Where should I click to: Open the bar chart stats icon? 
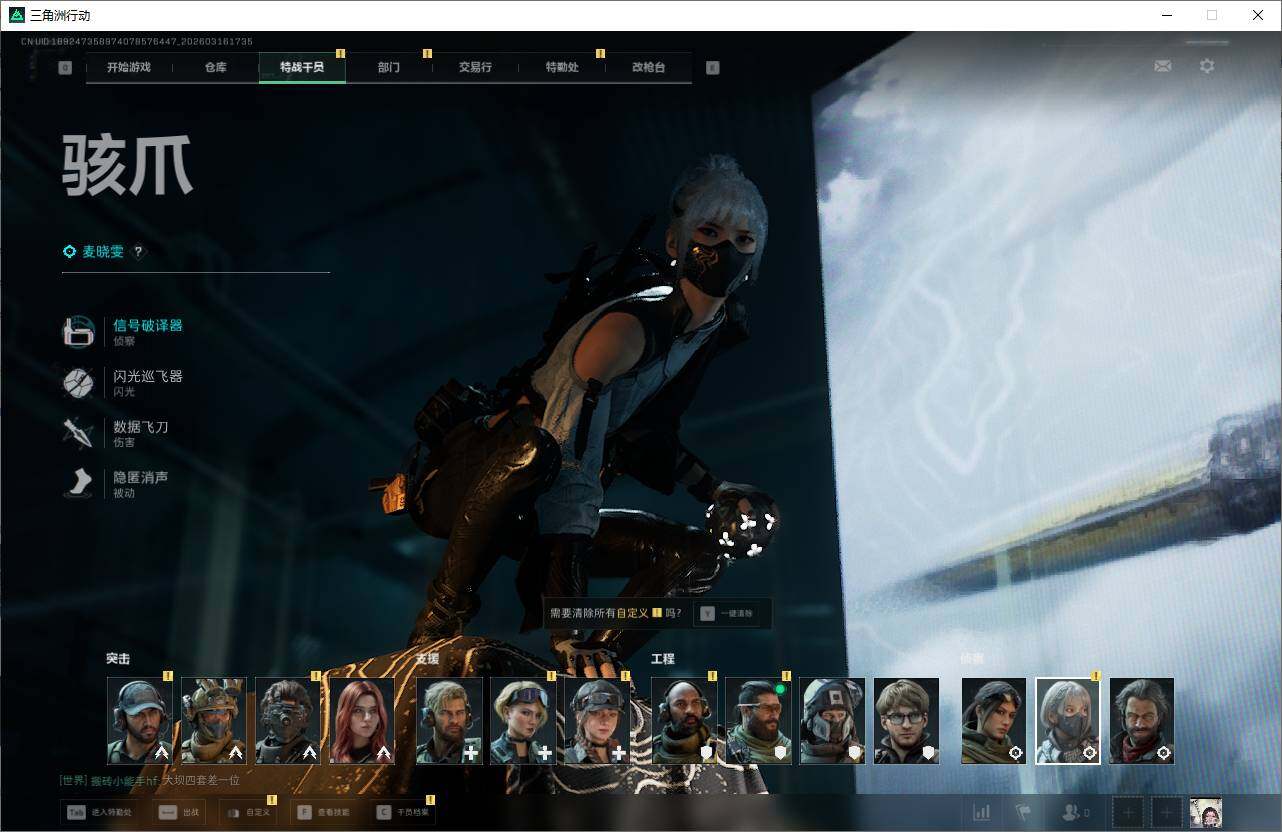pyautogui.click(x=982, y=813)
